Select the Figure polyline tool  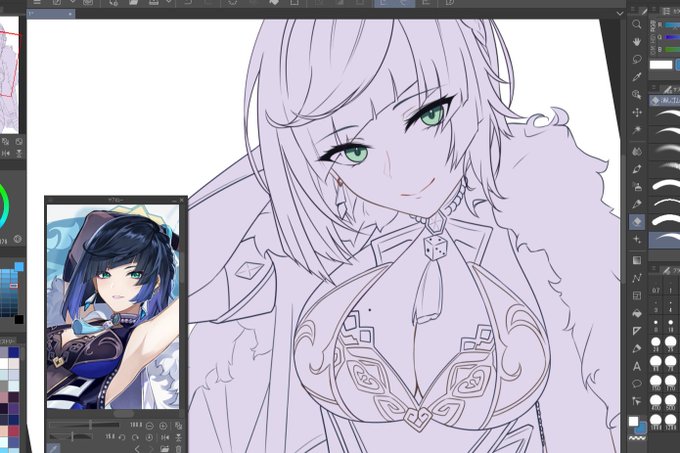(637, 278)
